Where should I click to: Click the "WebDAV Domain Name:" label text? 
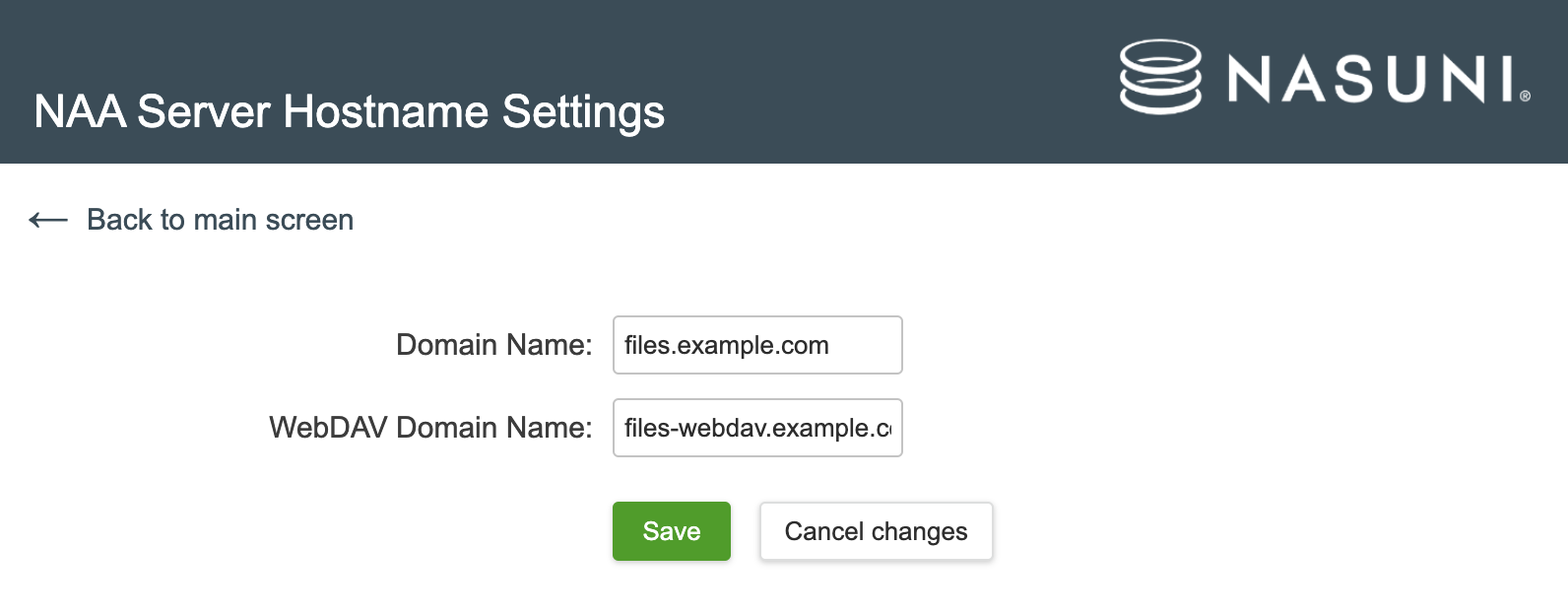pyautogui.click(x=430, y=428)
